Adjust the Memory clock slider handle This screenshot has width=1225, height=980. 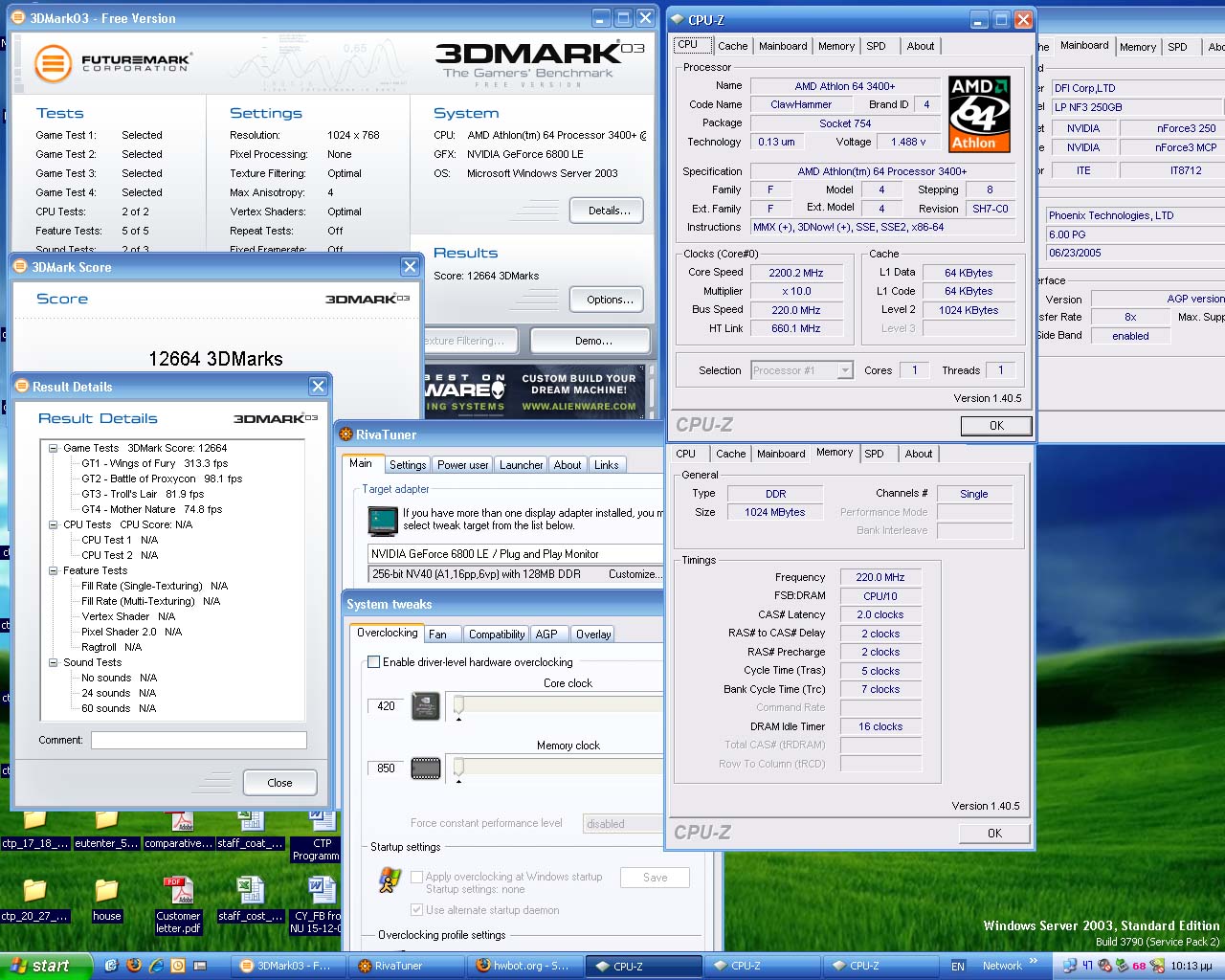[x=458, y=768]
